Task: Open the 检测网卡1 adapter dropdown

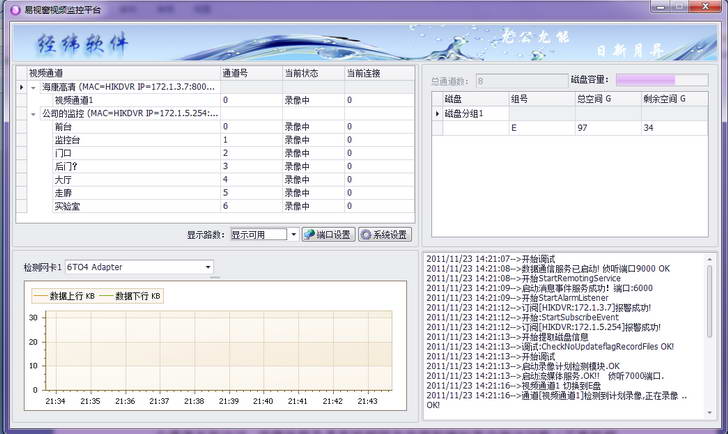Action: coord(208,267)
